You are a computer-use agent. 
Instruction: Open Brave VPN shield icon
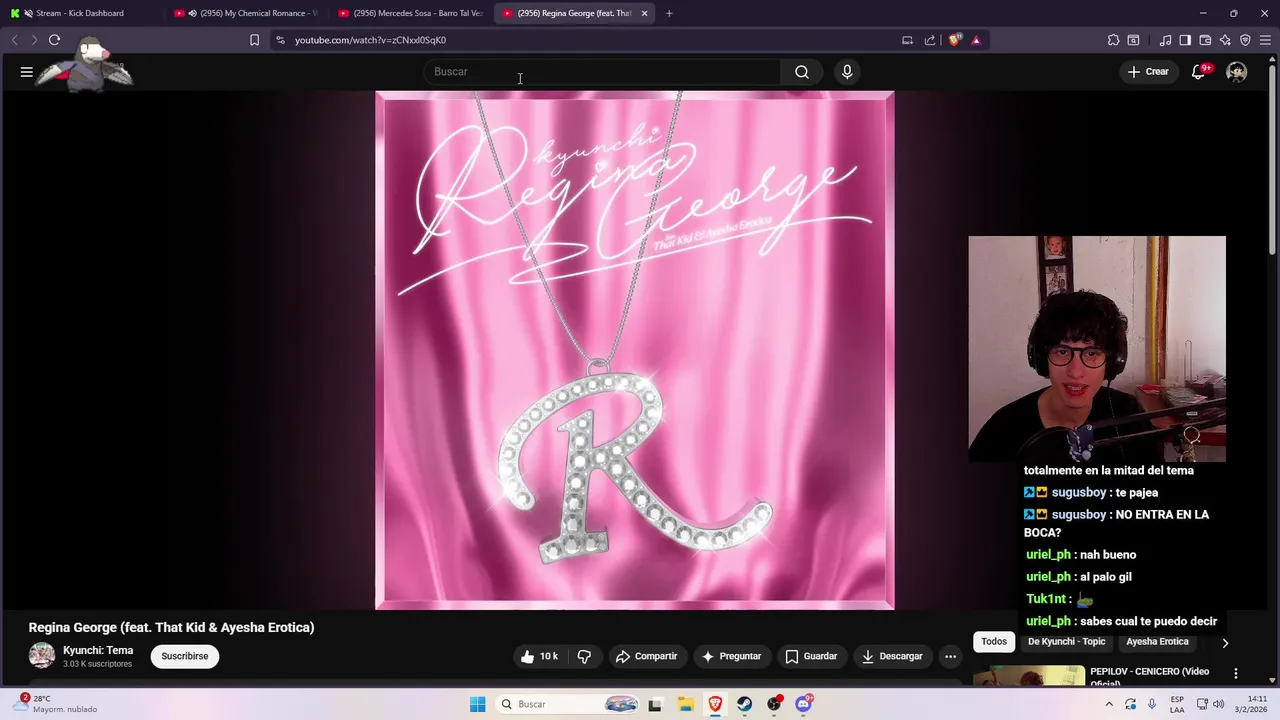click(1245, 40)
